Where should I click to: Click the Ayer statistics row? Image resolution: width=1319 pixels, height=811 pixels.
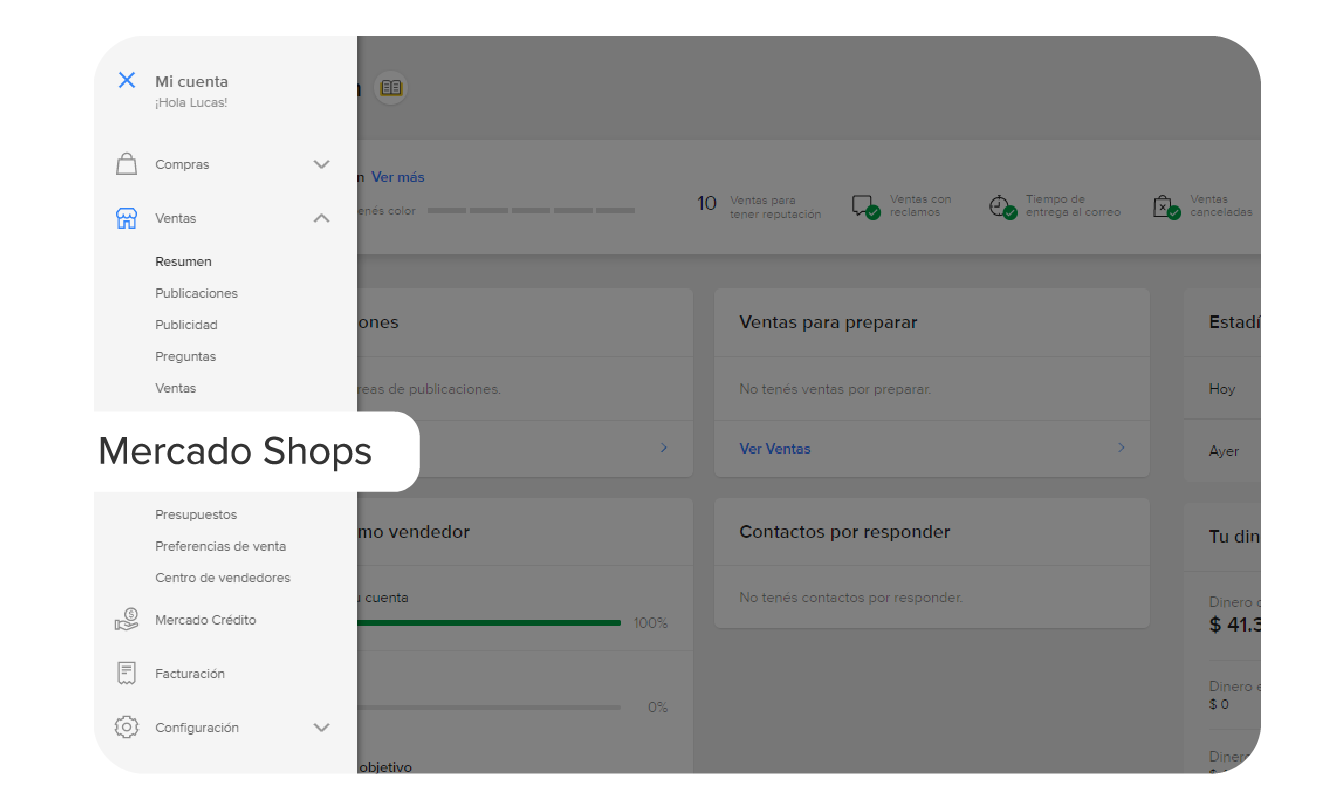1222,451
